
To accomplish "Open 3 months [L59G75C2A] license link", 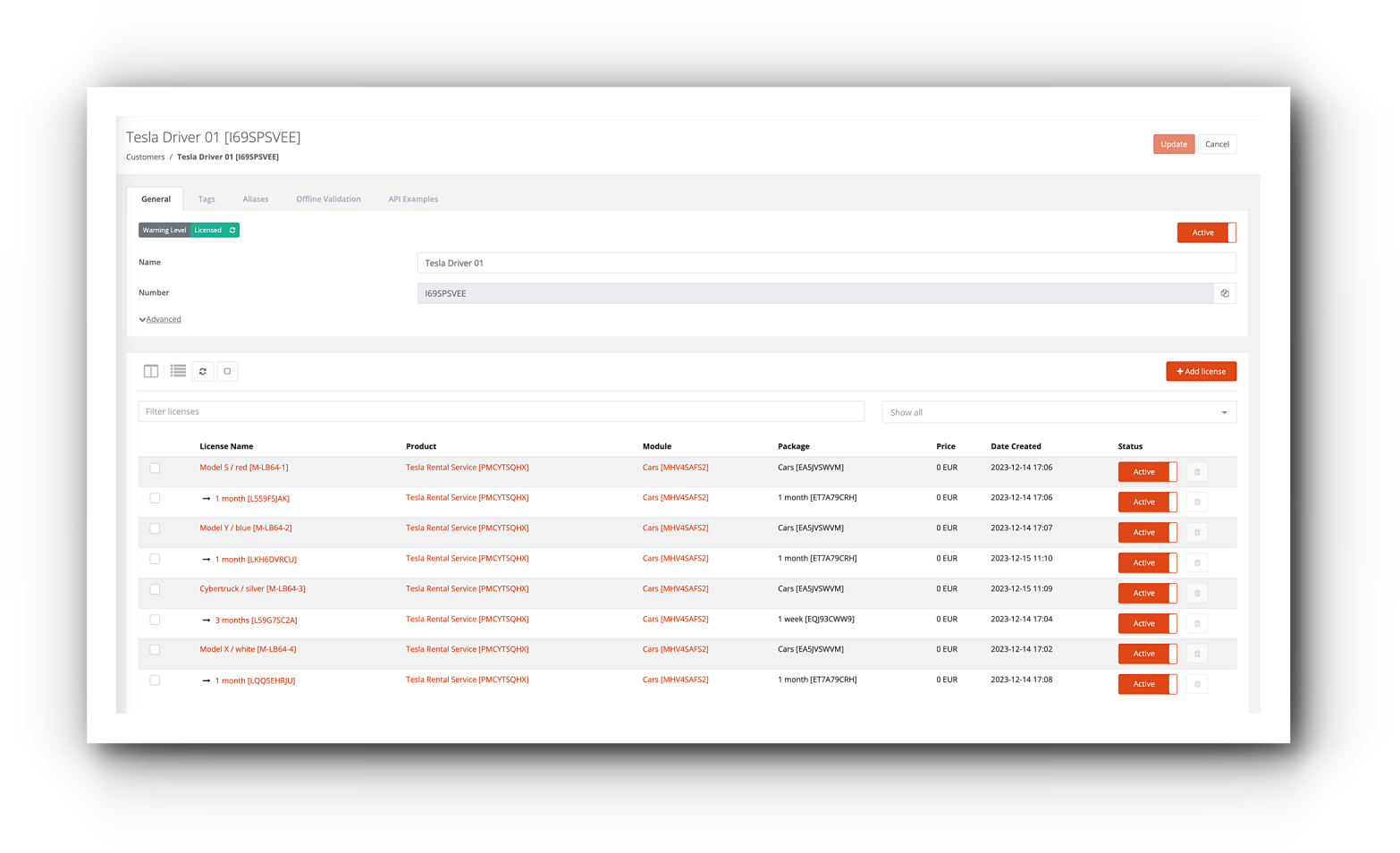I will point(256,621).
